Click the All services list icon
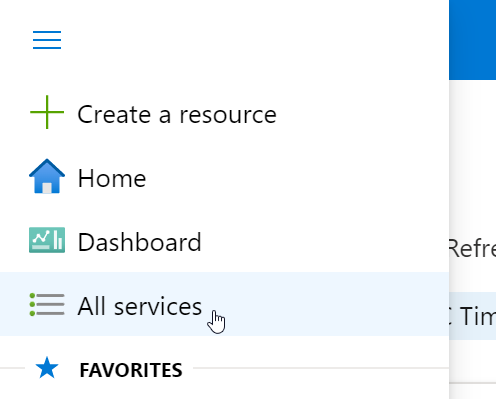 (x=47, y=304)
